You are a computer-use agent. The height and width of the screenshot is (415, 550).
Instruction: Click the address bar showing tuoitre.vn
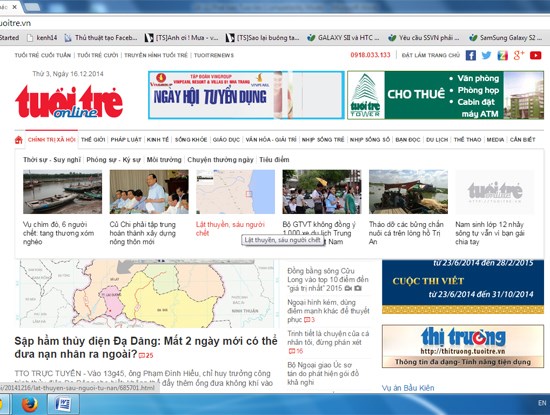tap(275, 23)
